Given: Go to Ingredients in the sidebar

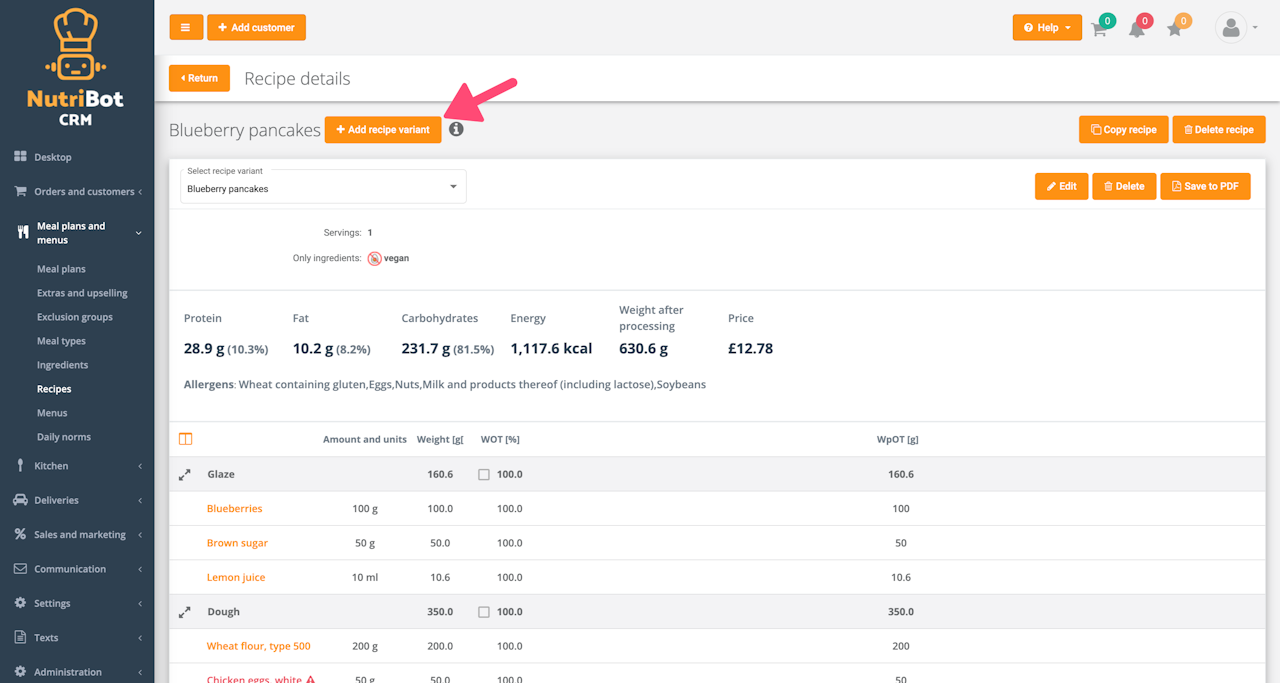Looking at the screenshot, I should [62, 365].
